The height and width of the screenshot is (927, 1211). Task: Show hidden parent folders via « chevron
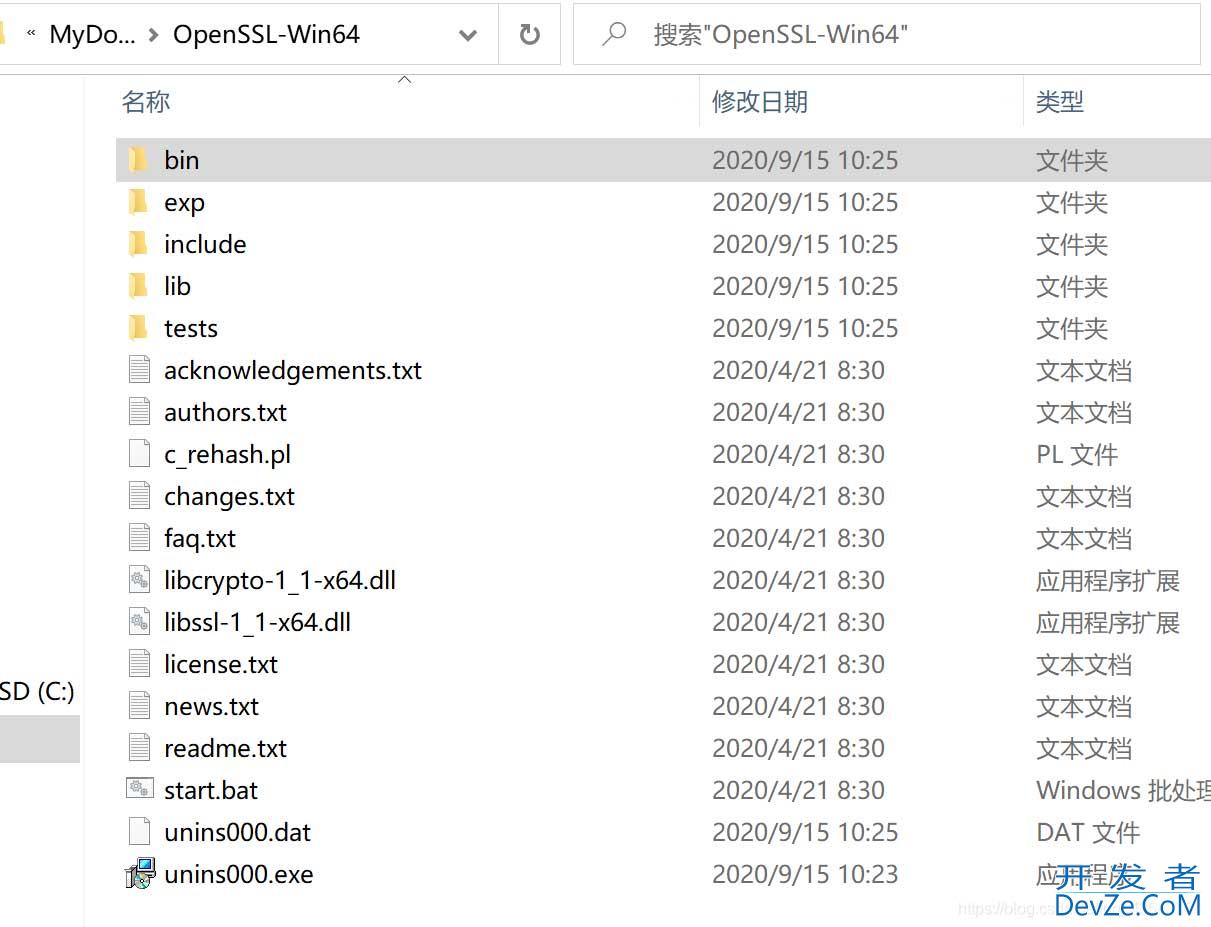[x=30, y=34]
